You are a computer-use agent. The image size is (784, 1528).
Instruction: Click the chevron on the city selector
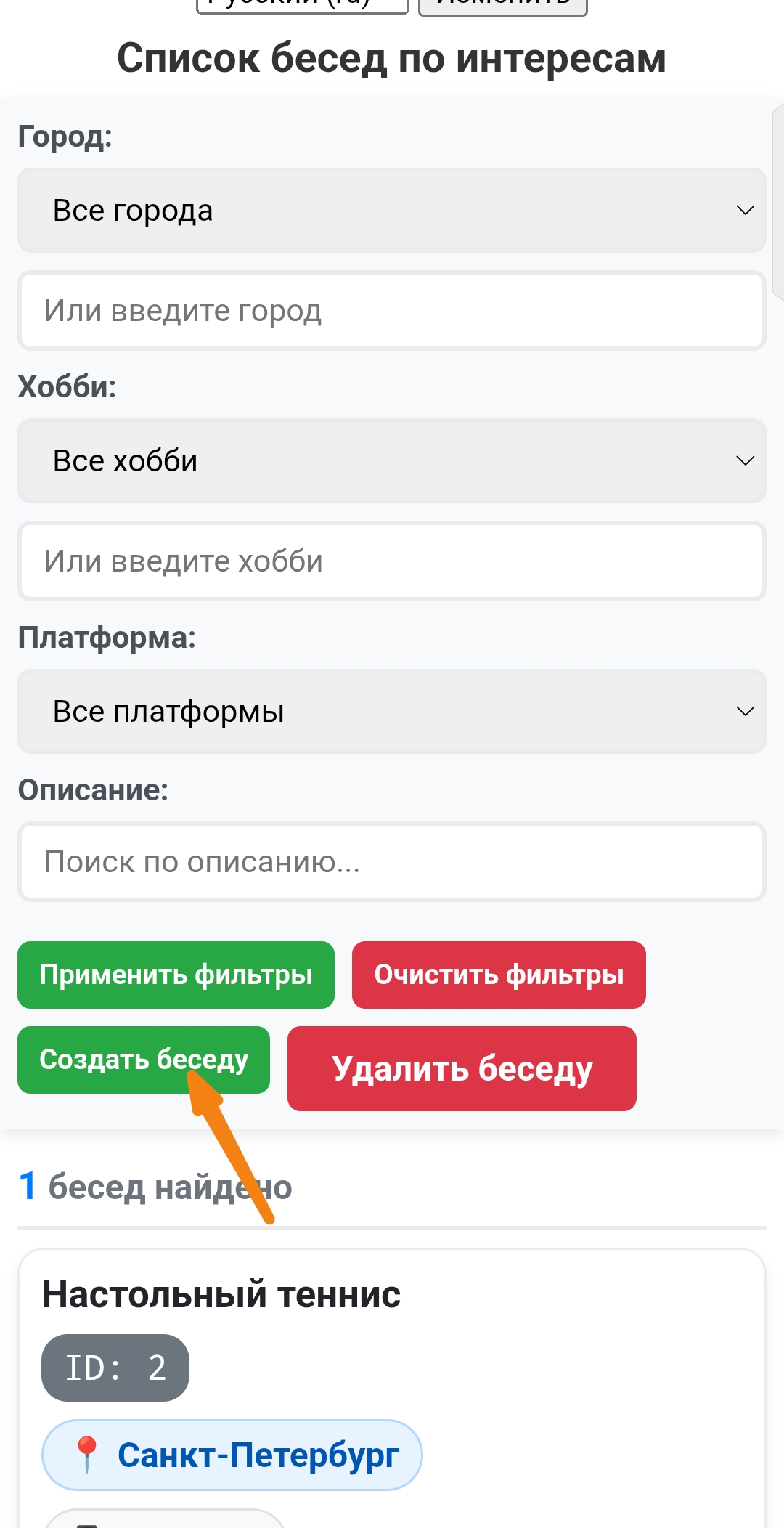(746, 211)
